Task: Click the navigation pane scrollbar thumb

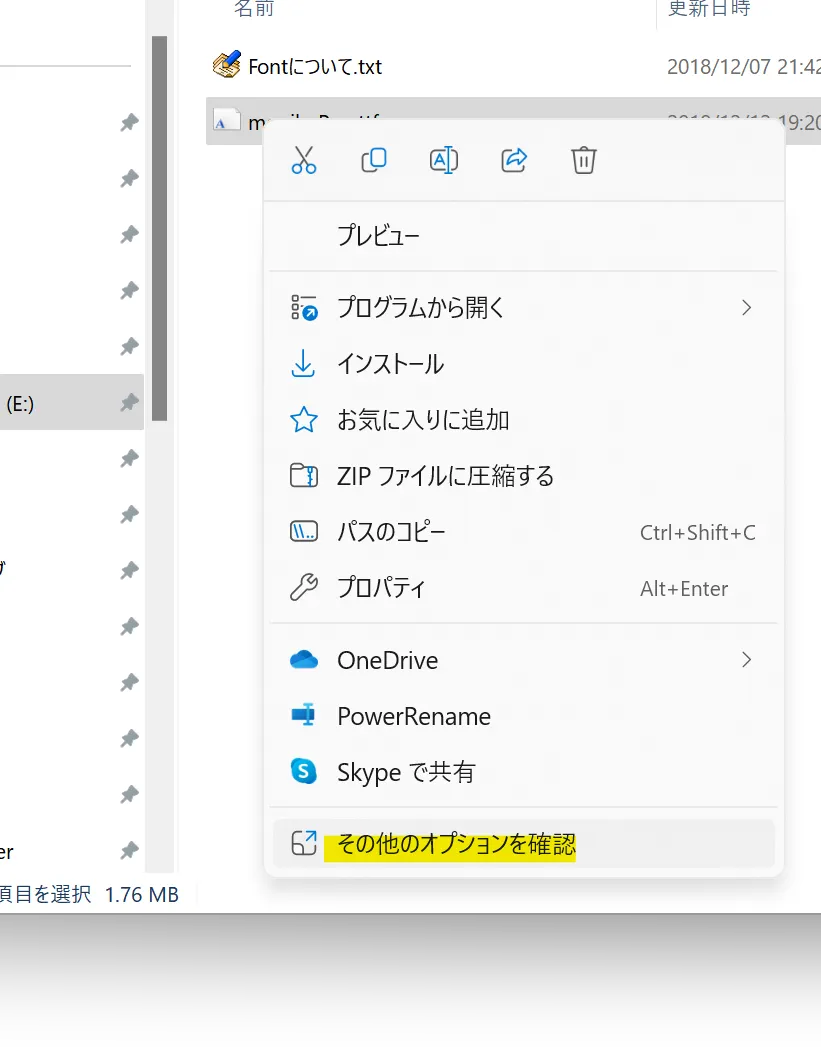Action: coord(159,228)
